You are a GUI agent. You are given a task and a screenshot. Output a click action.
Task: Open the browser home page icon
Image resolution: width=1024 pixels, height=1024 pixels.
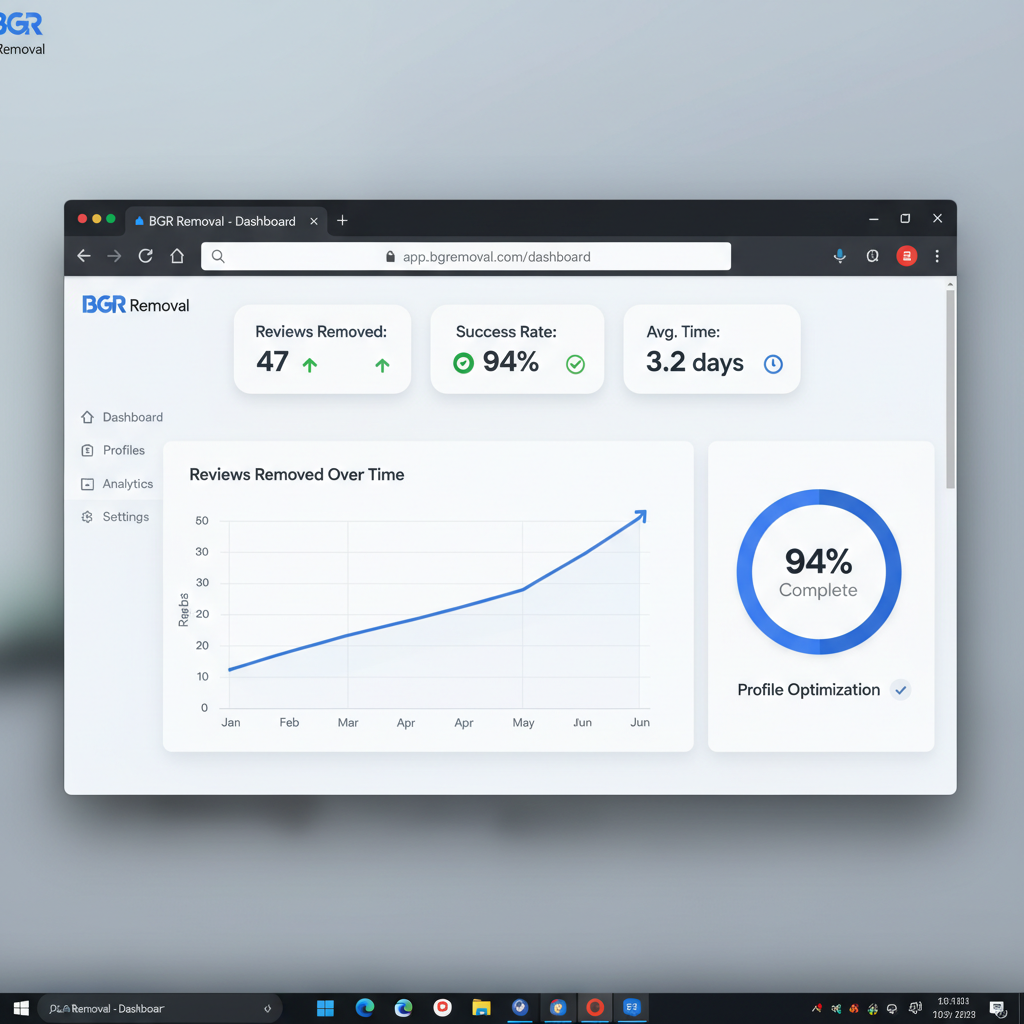coord(177,256)
